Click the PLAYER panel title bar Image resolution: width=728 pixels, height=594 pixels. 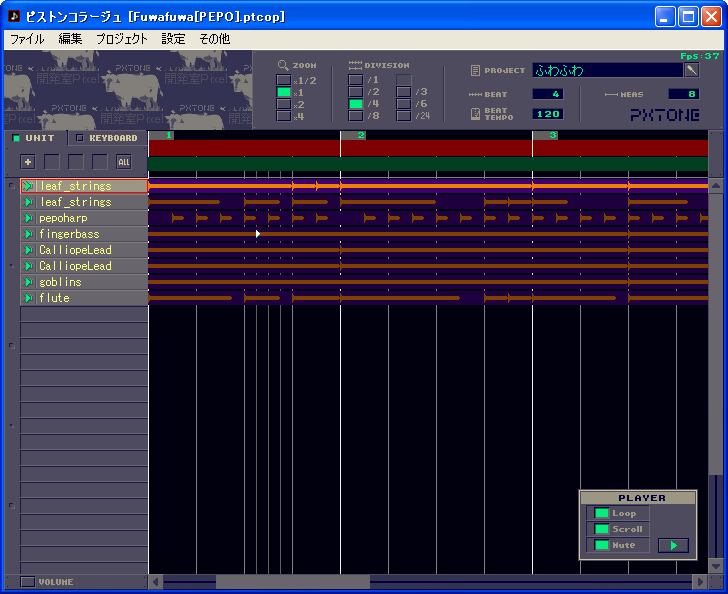(638, 498)
